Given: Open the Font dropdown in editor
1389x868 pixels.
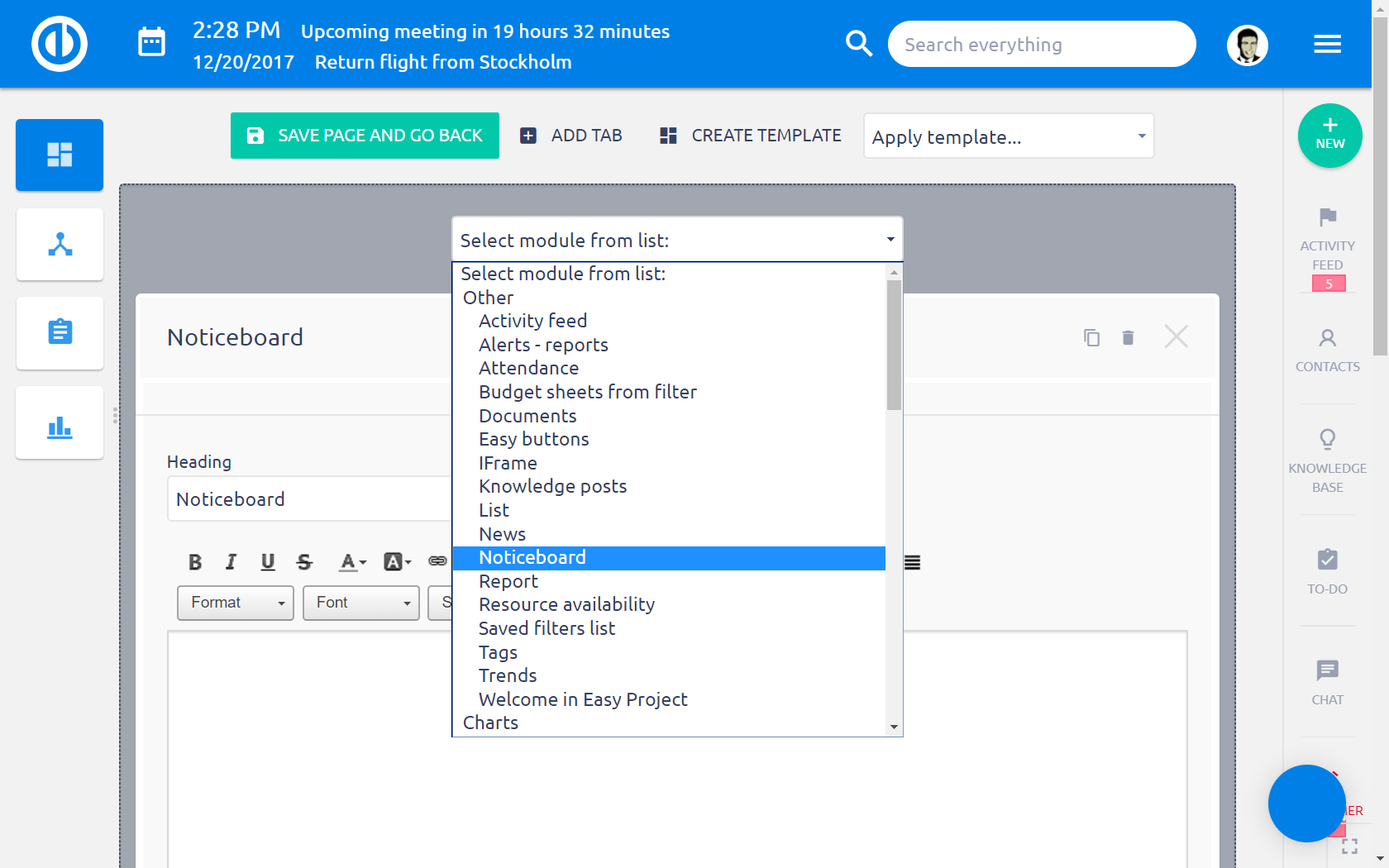Looking at the screenshot, I should 361,603.
